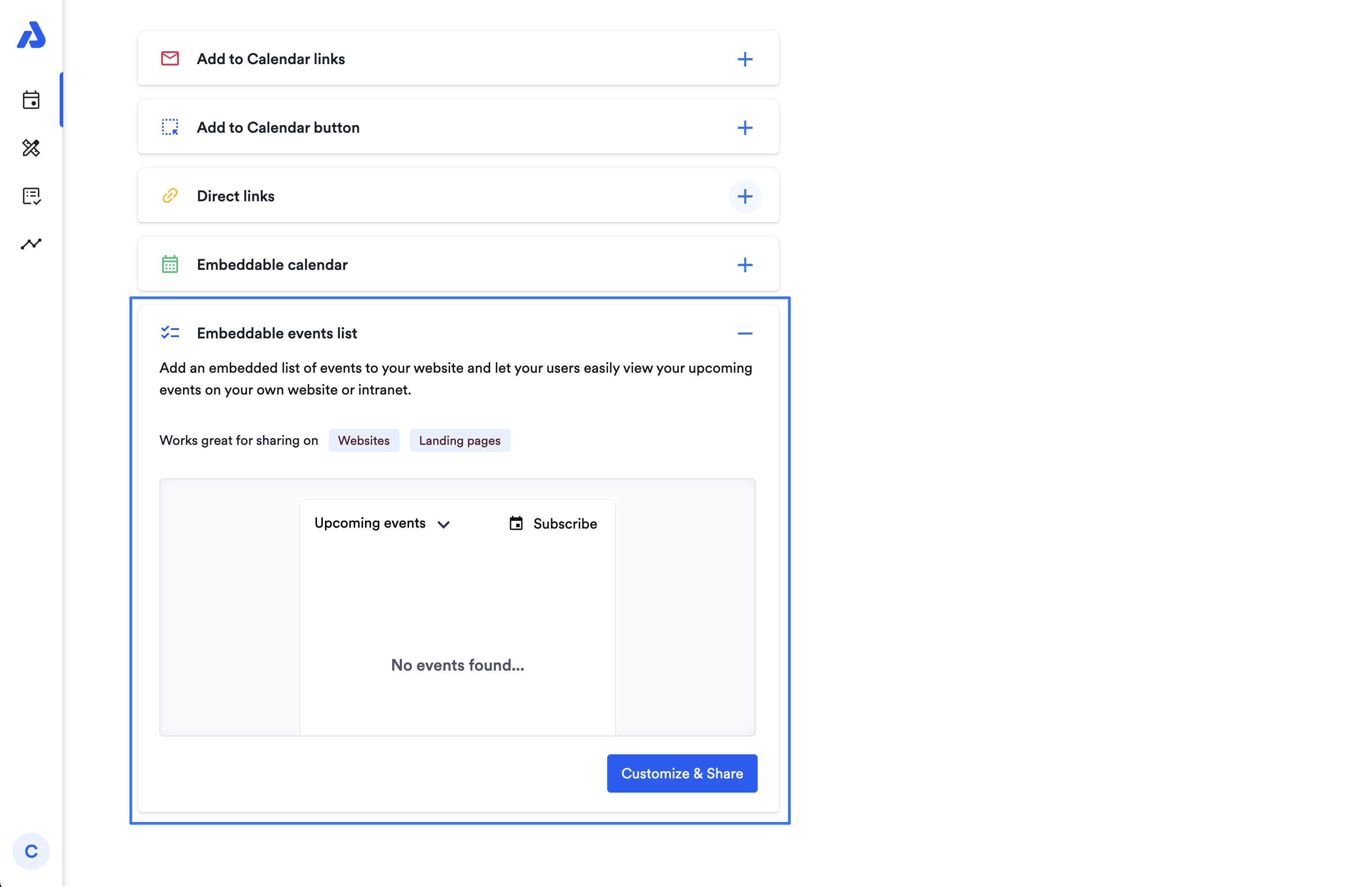Expand Embeddable calendar with plus icon

(x=744, y=265)
